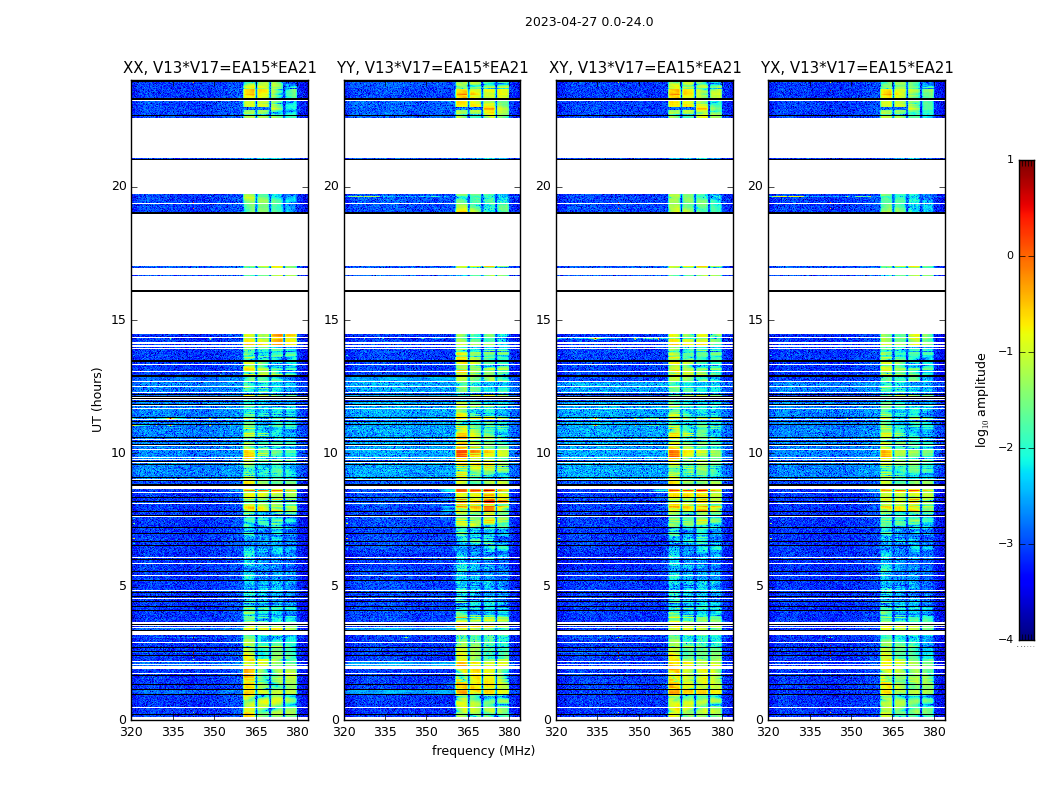
Task: Click the YX panel title text
Action: 857,68
